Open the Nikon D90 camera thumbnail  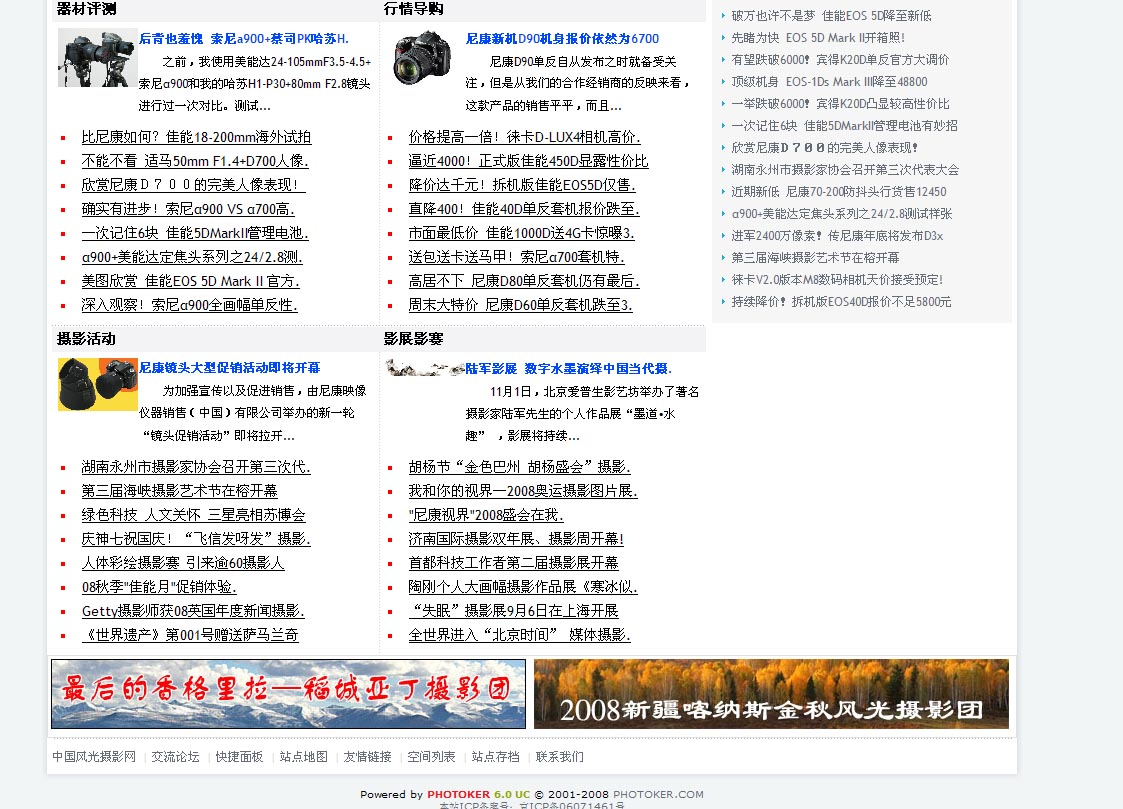423,58
